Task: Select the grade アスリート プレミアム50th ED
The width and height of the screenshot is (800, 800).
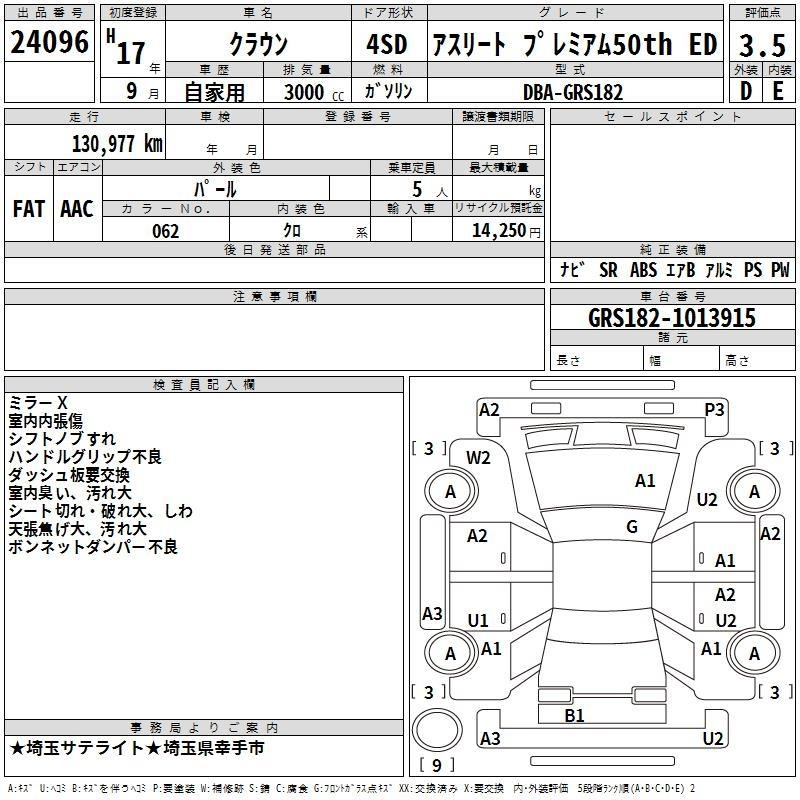Action: pyautogui.click(x=575, y=44)
